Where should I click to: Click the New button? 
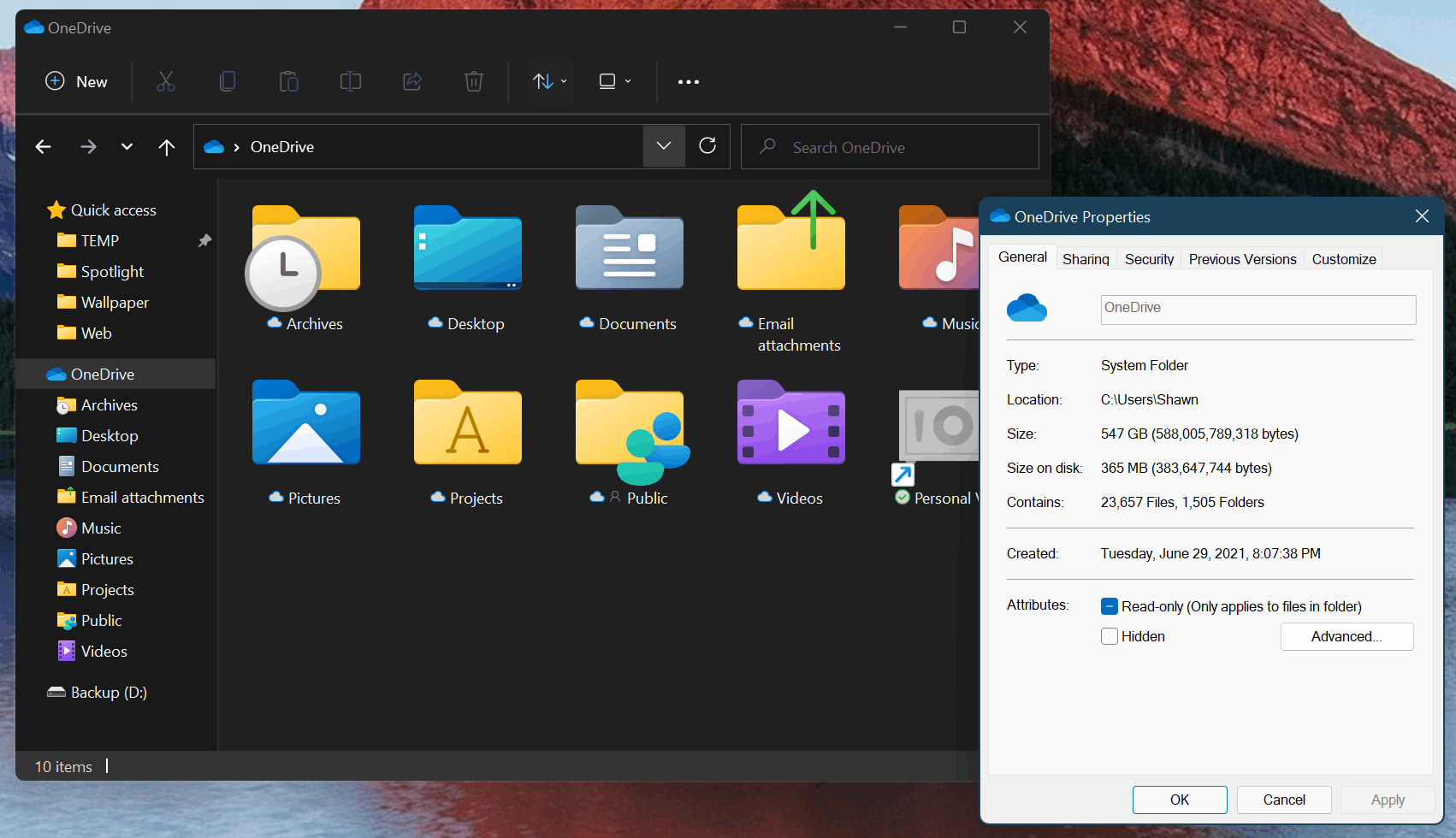coord(76,81)
